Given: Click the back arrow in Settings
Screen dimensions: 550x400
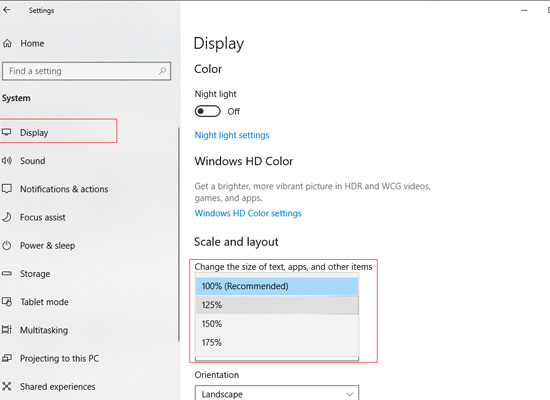Looking at the screenshot, I should pos(7,10).
